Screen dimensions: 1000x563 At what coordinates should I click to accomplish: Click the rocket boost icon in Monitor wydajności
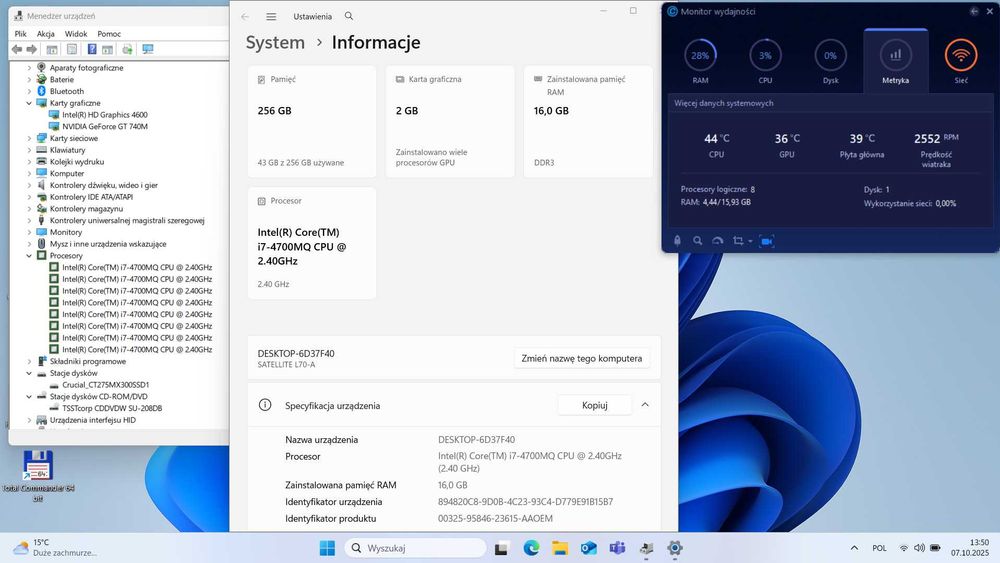click(677, 240)
